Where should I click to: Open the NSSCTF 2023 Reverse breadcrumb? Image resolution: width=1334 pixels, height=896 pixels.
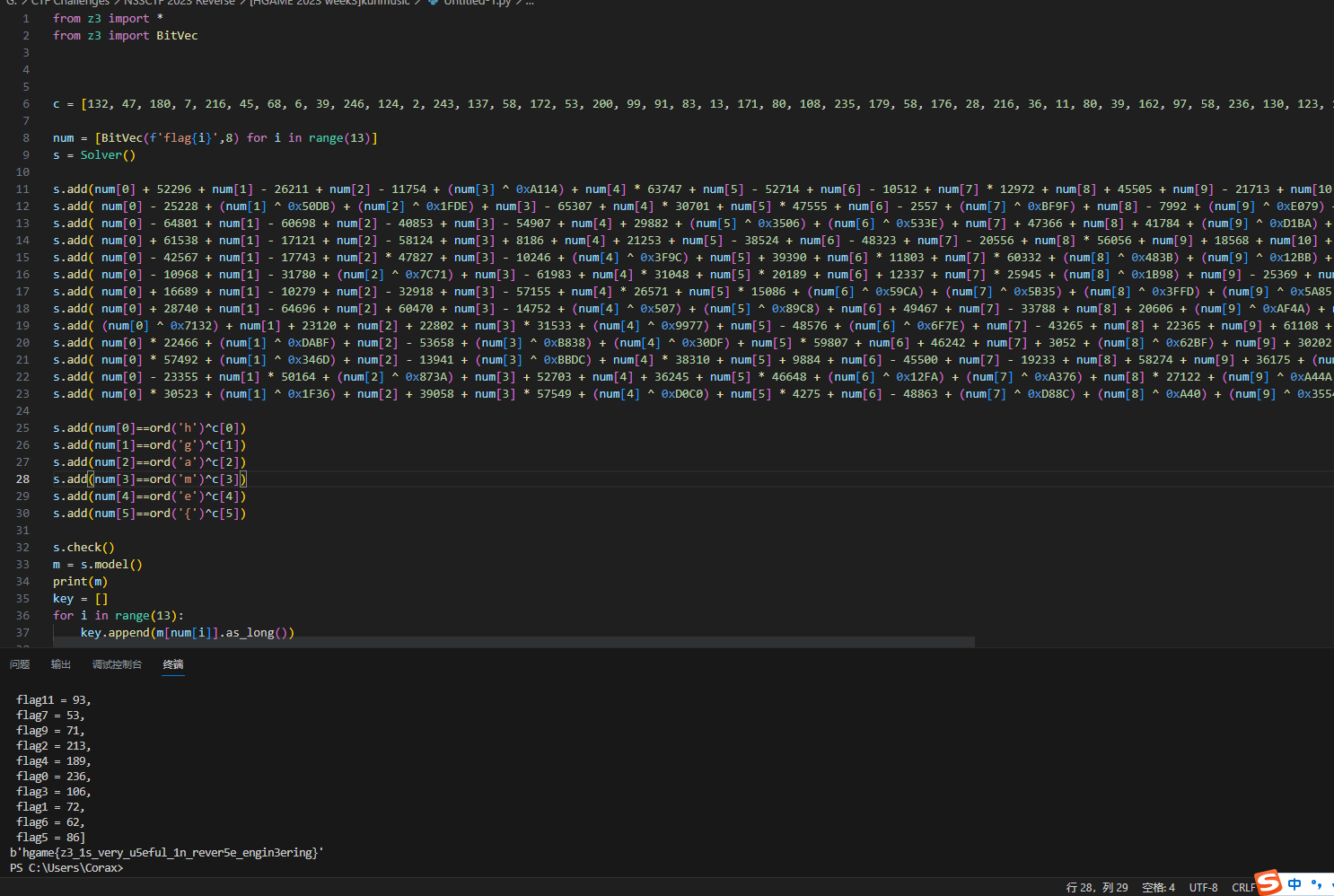point(179,3)
